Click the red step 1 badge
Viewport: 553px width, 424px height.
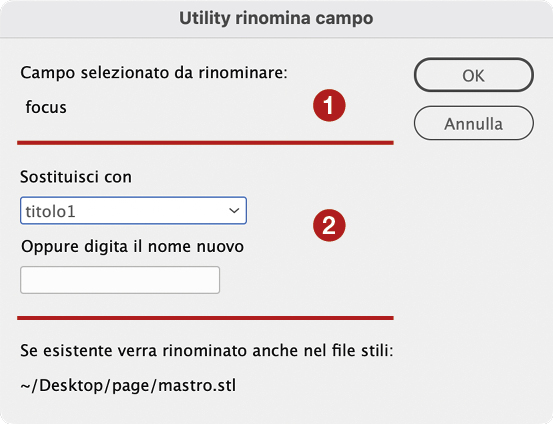coord(329,105)
